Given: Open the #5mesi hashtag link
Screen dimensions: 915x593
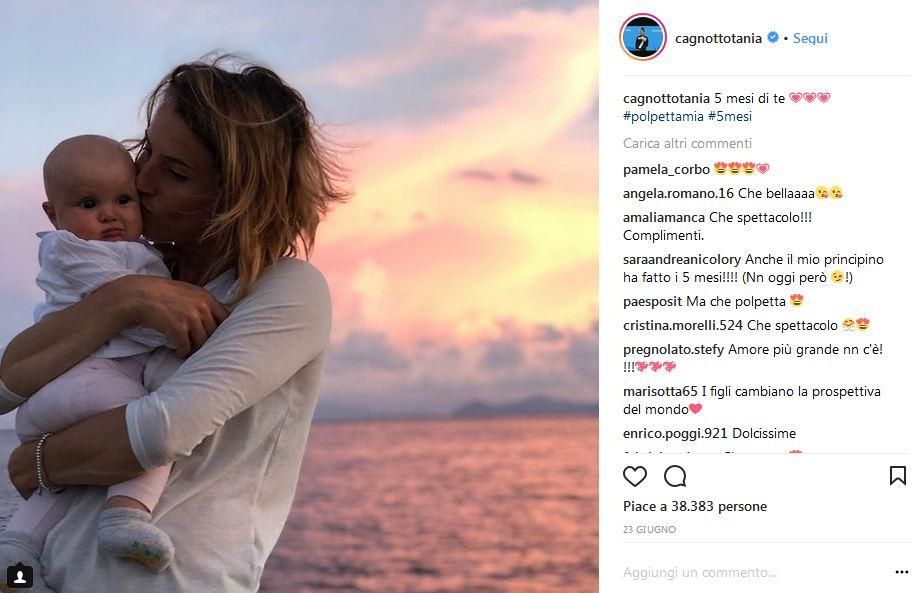Looking at the screenshot, I should pyautogui.click(x=729, y=116).
